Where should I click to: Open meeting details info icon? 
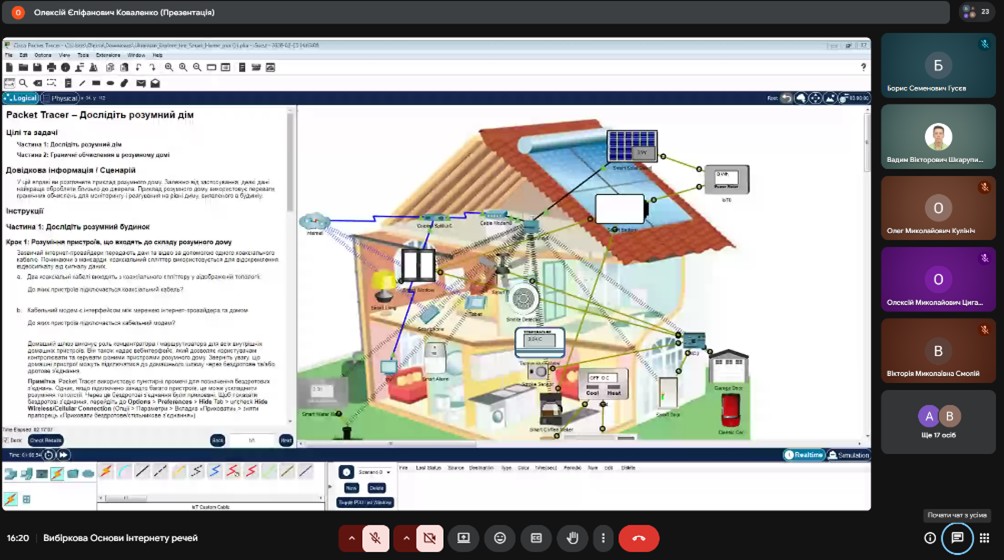[x=930, y=538]
